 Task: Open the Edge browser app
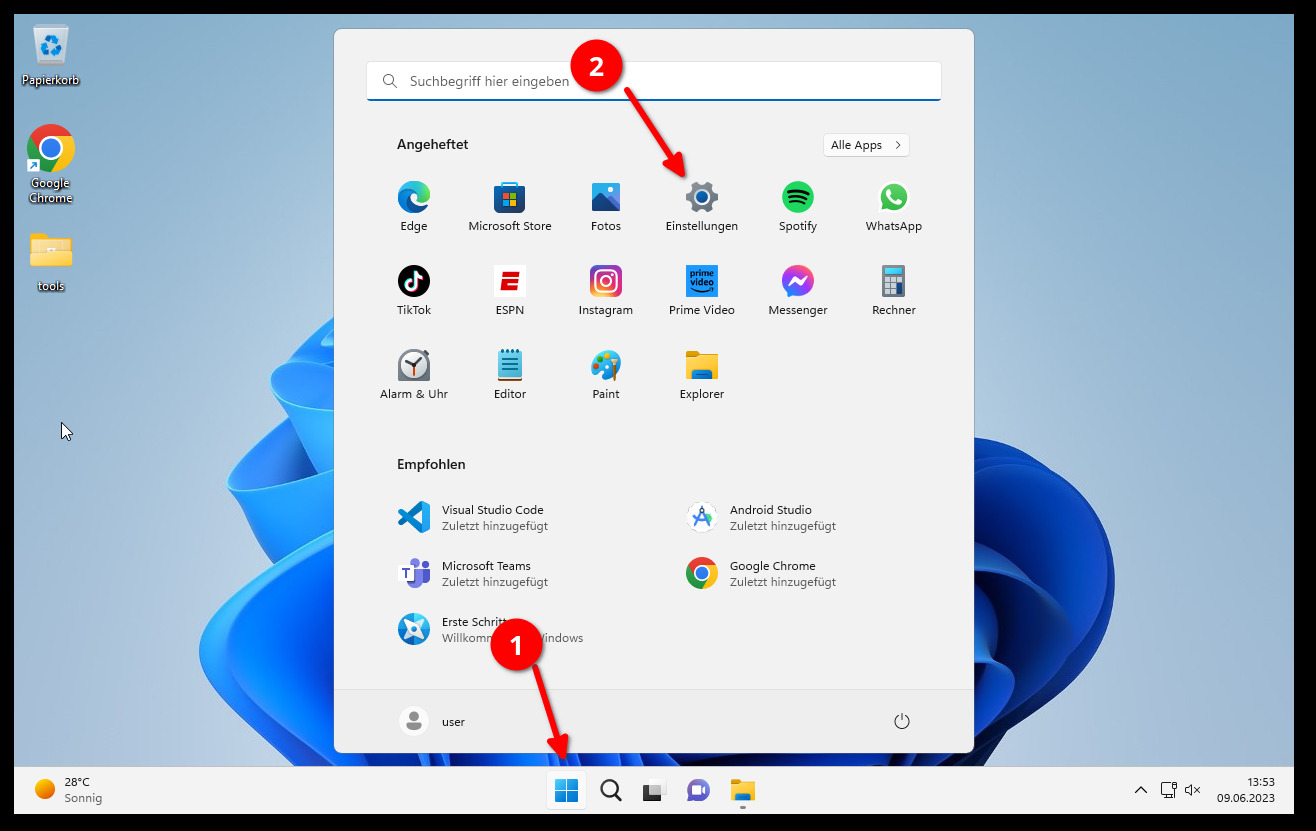click(414, 207)
